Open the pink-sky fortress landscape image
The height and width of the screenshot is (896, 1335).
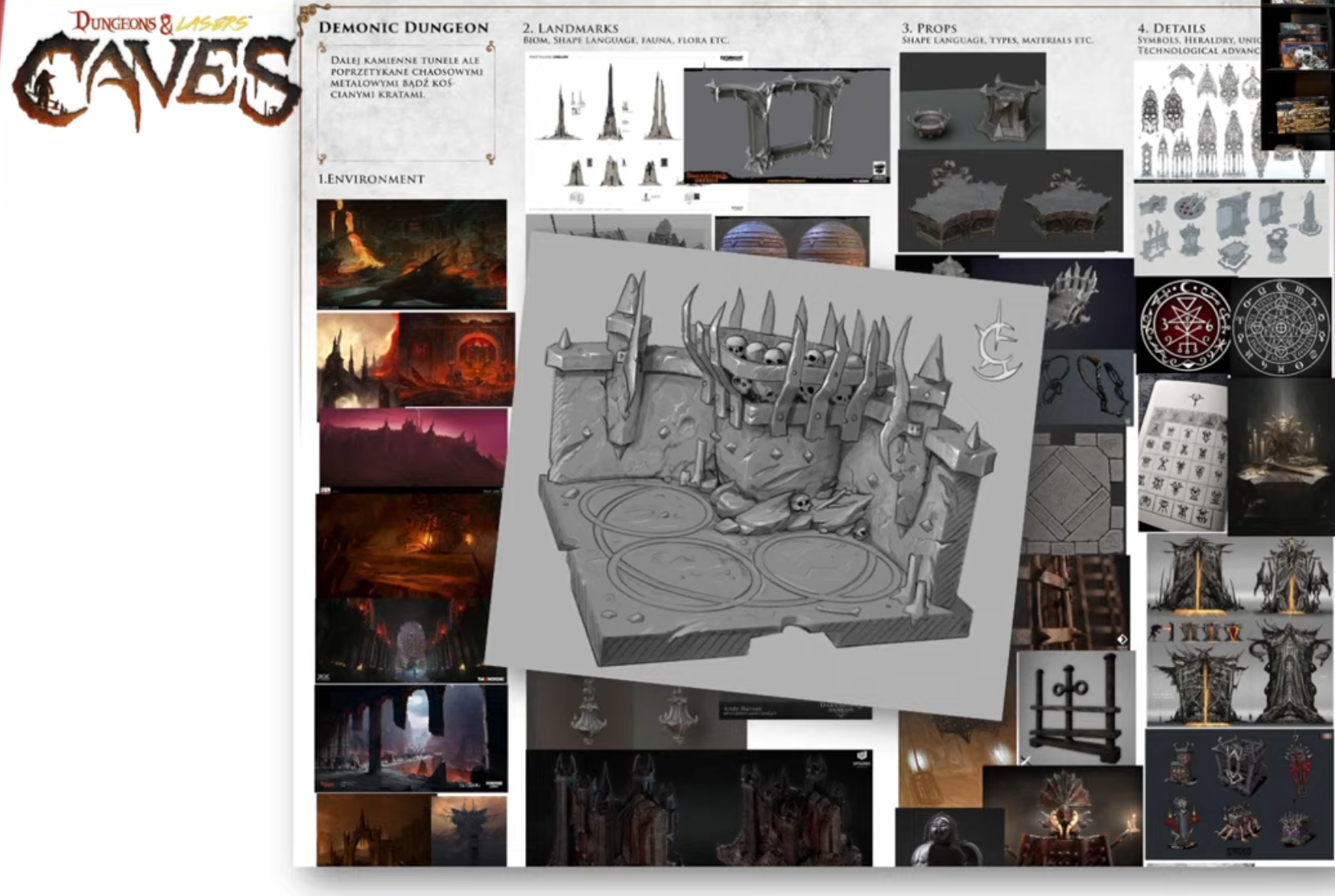(x=413, y=448)
